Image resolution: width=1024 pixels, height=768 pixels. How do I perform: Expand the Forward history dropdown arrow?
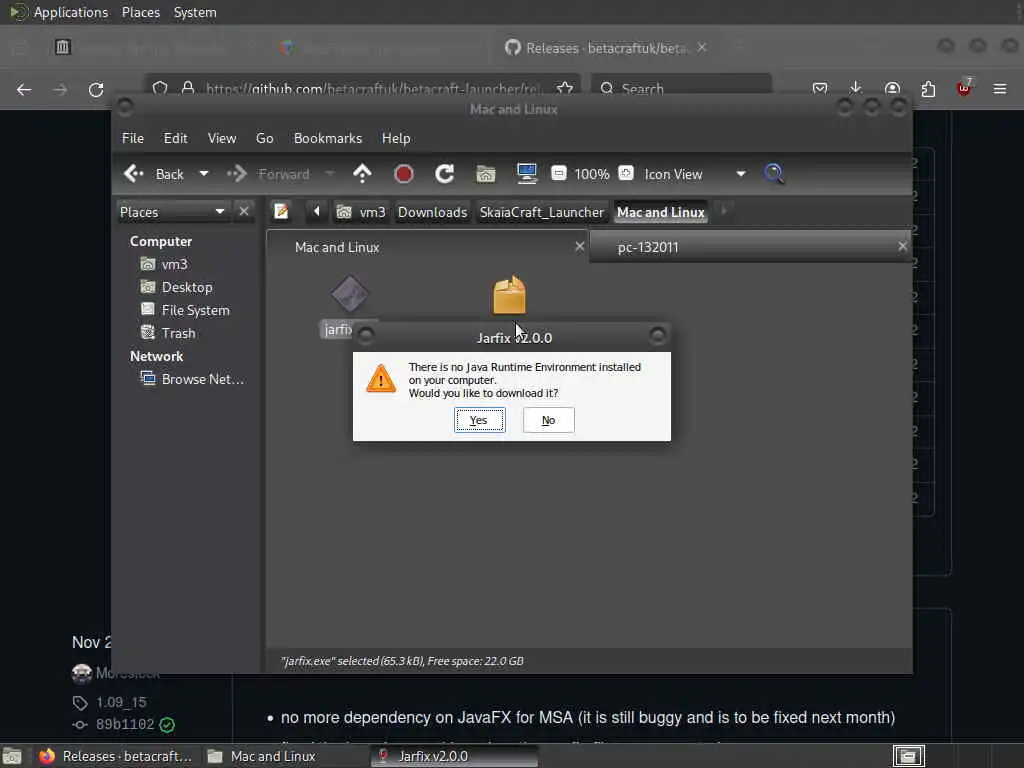pos(330,174)
